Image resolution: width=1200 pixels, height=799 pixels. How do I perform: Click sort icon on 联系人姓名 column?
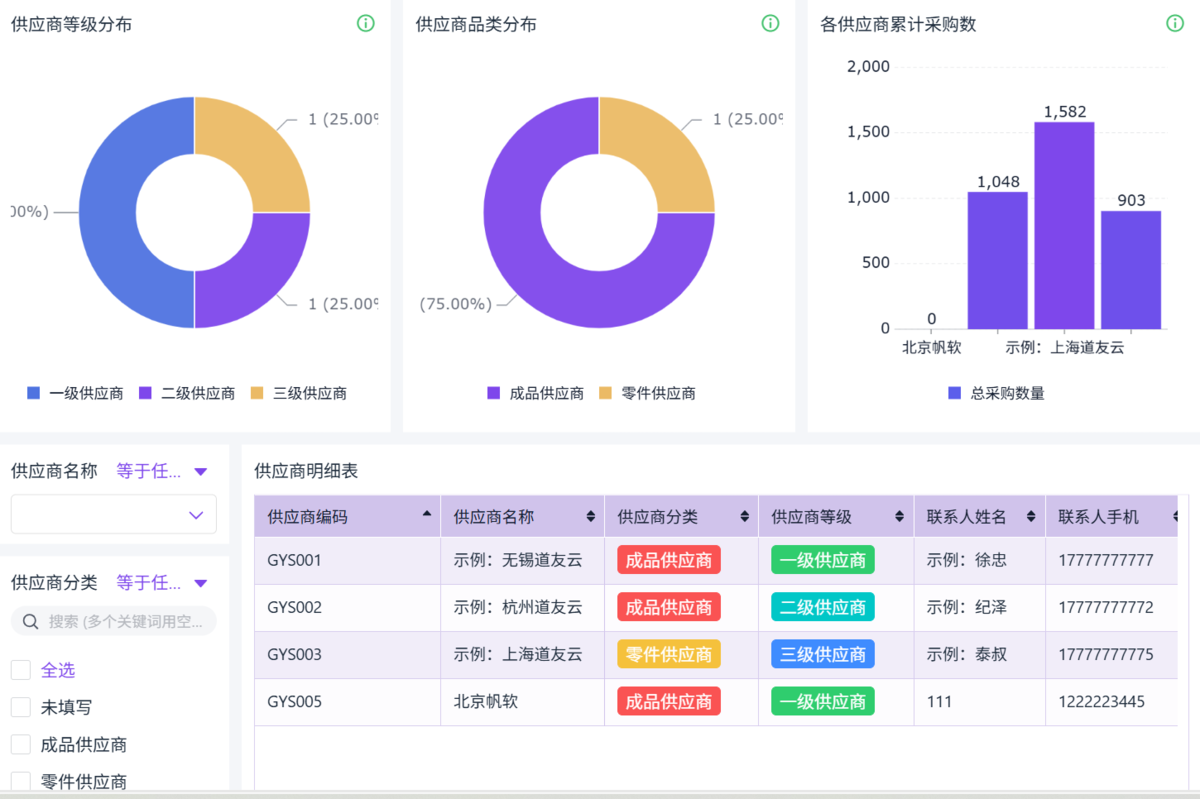tap(1031, 517)
